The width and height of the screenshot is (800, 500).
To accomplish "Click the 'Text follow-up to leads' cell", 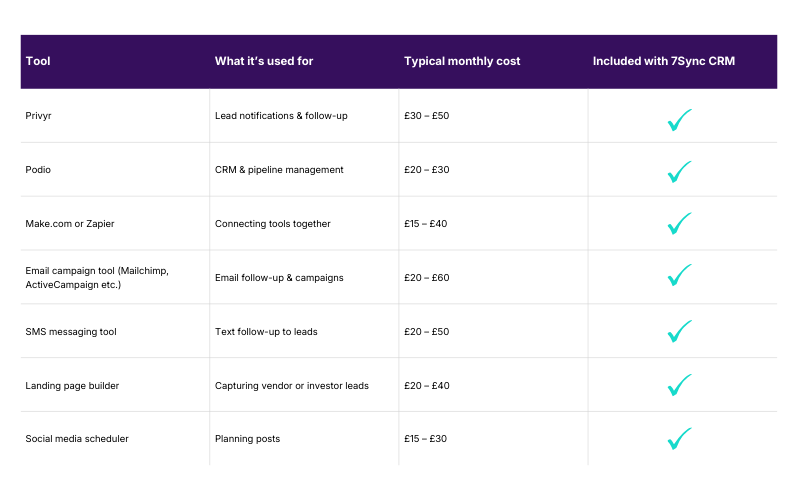I will click(x=266, y=331).
